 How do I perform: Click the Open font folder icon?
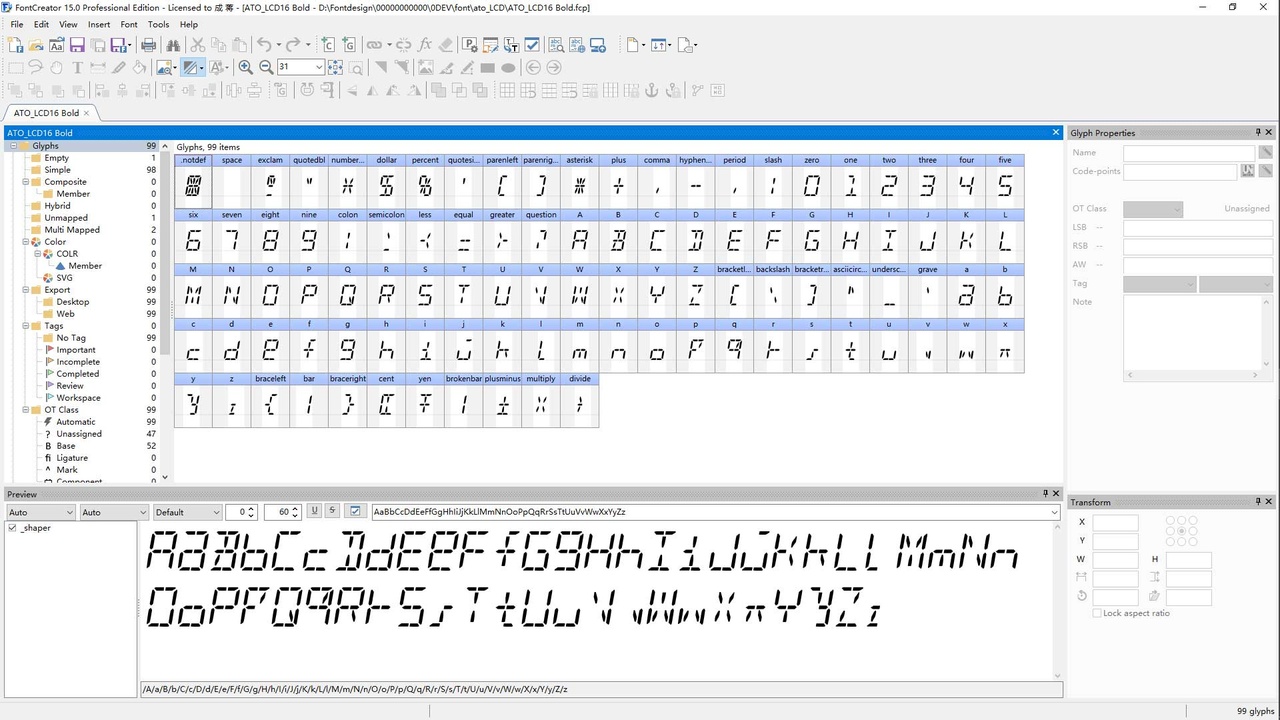36,44
